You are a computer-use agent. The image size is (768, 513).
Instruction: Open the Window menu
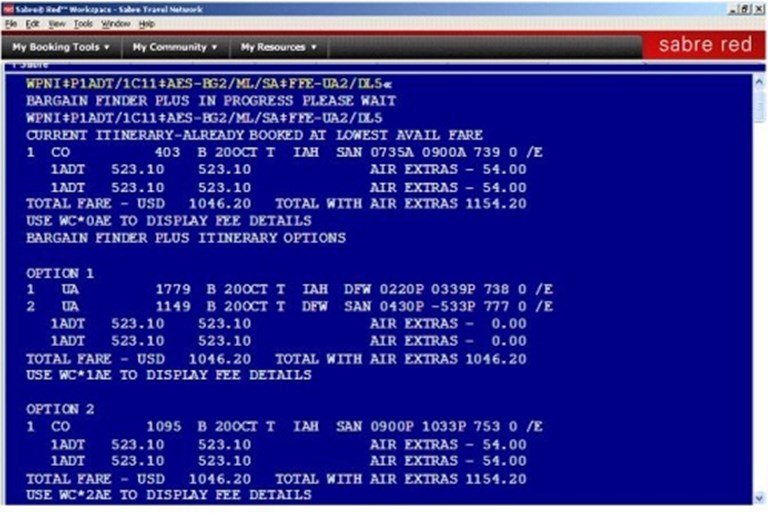click(x=116, y=24)
